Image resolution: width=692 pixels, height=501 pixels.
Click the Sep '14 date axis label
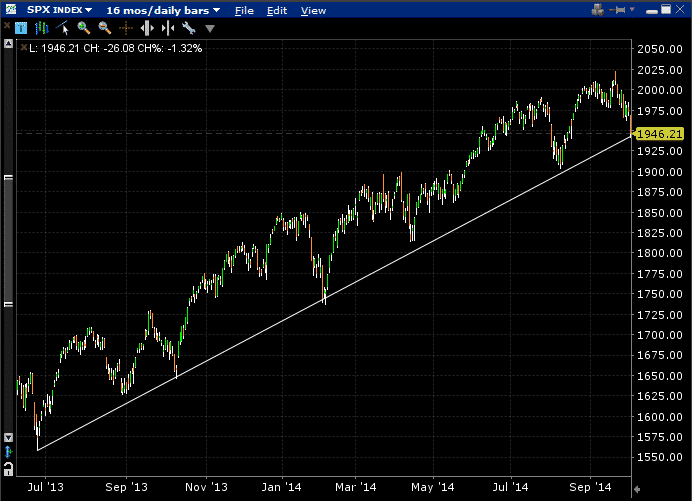point(590,487)
